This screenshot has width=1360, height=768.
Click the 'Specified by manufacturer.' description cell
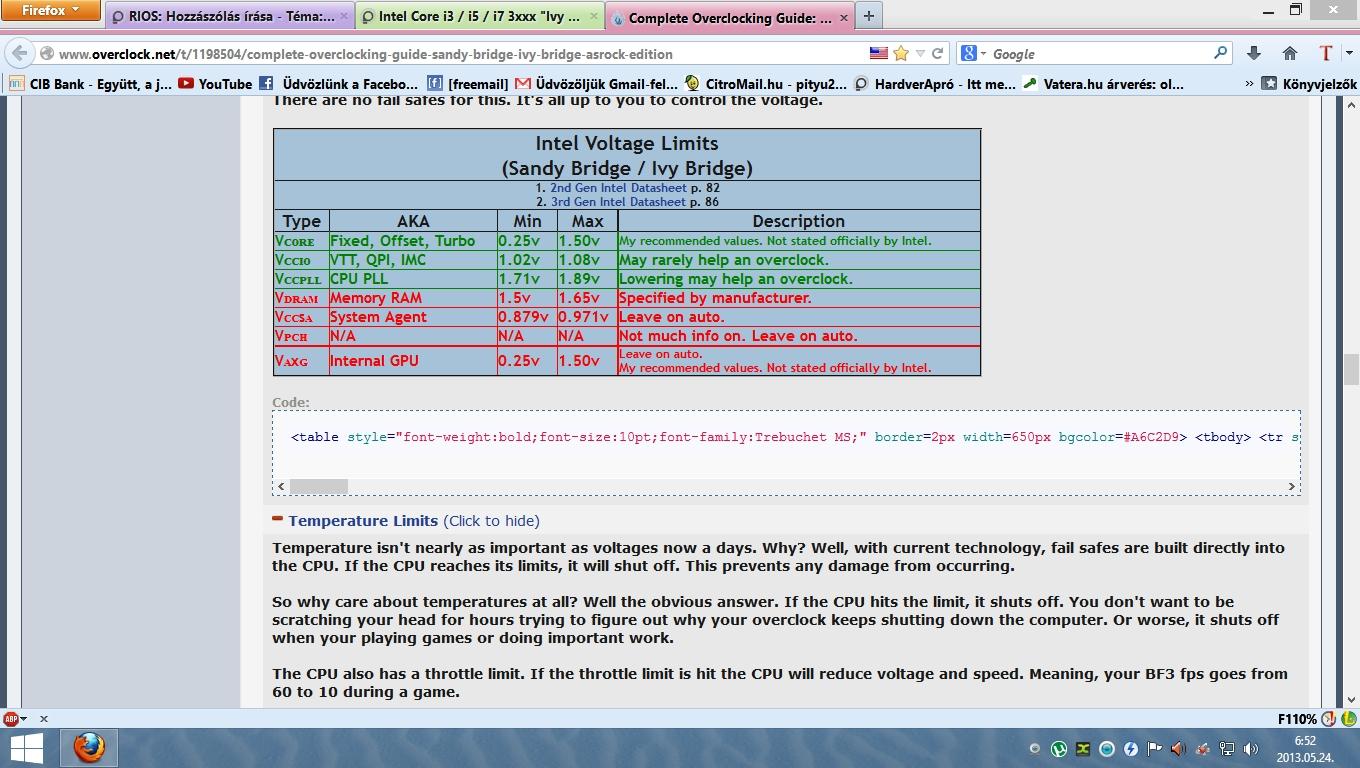(798, 298)
